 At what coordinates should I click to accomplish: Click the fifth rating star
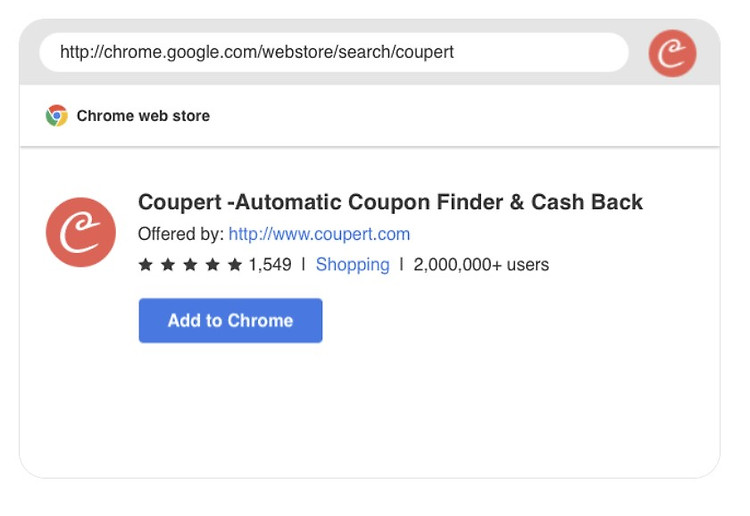tap(235, 264)
